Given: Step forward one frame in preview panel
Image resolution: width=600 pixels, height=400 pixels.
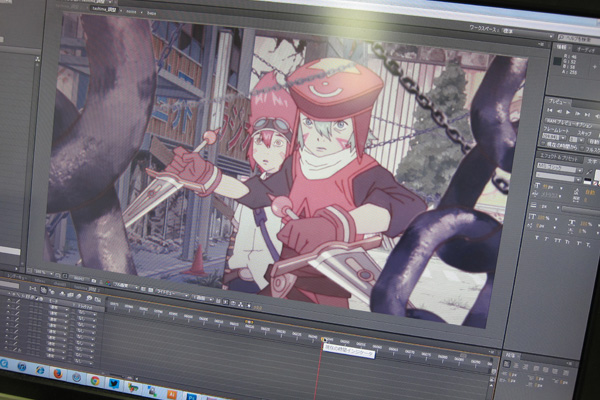Looking at the screenshot, I should 577,113.
